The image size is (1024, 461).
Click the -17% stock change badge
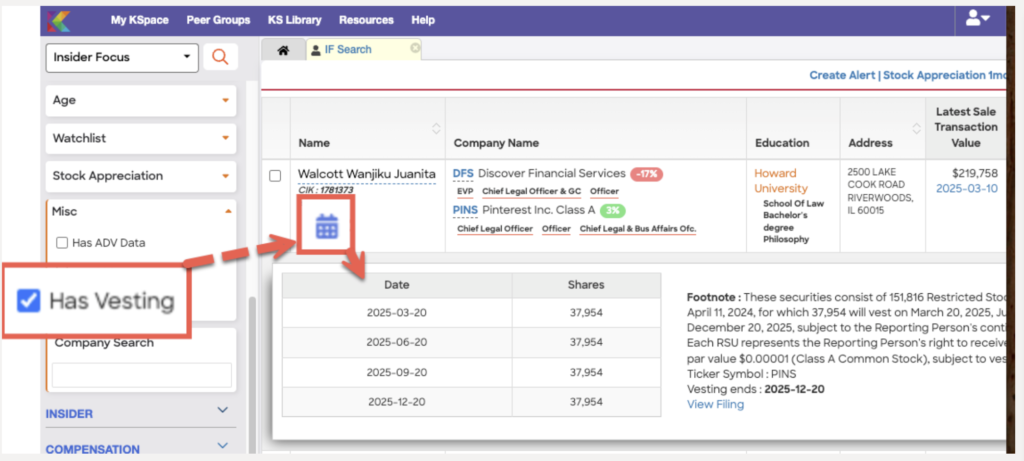pyautogui.click(x=647, y=174)
